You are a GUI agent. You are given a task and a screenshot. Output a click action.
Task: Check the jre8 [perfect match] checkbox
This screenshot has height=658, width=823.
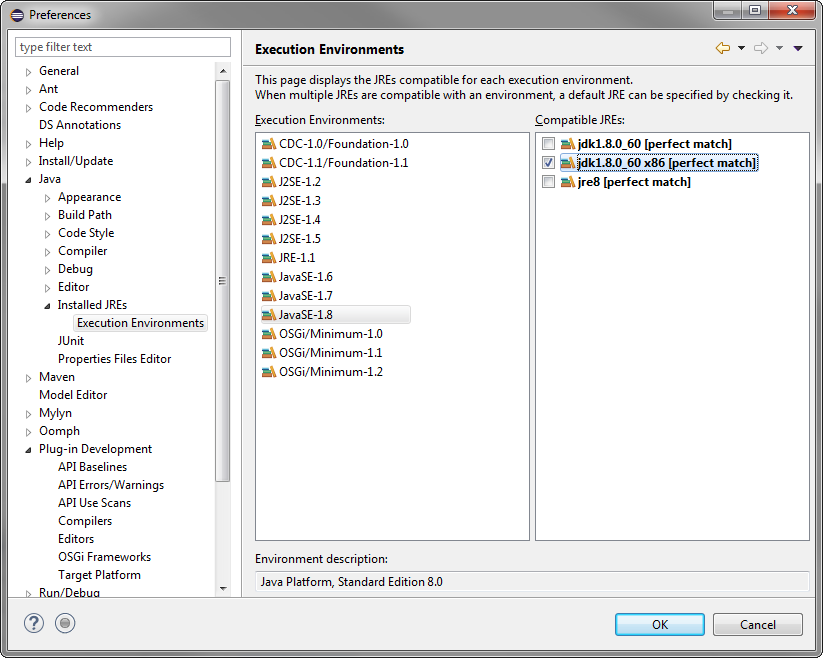548,182
